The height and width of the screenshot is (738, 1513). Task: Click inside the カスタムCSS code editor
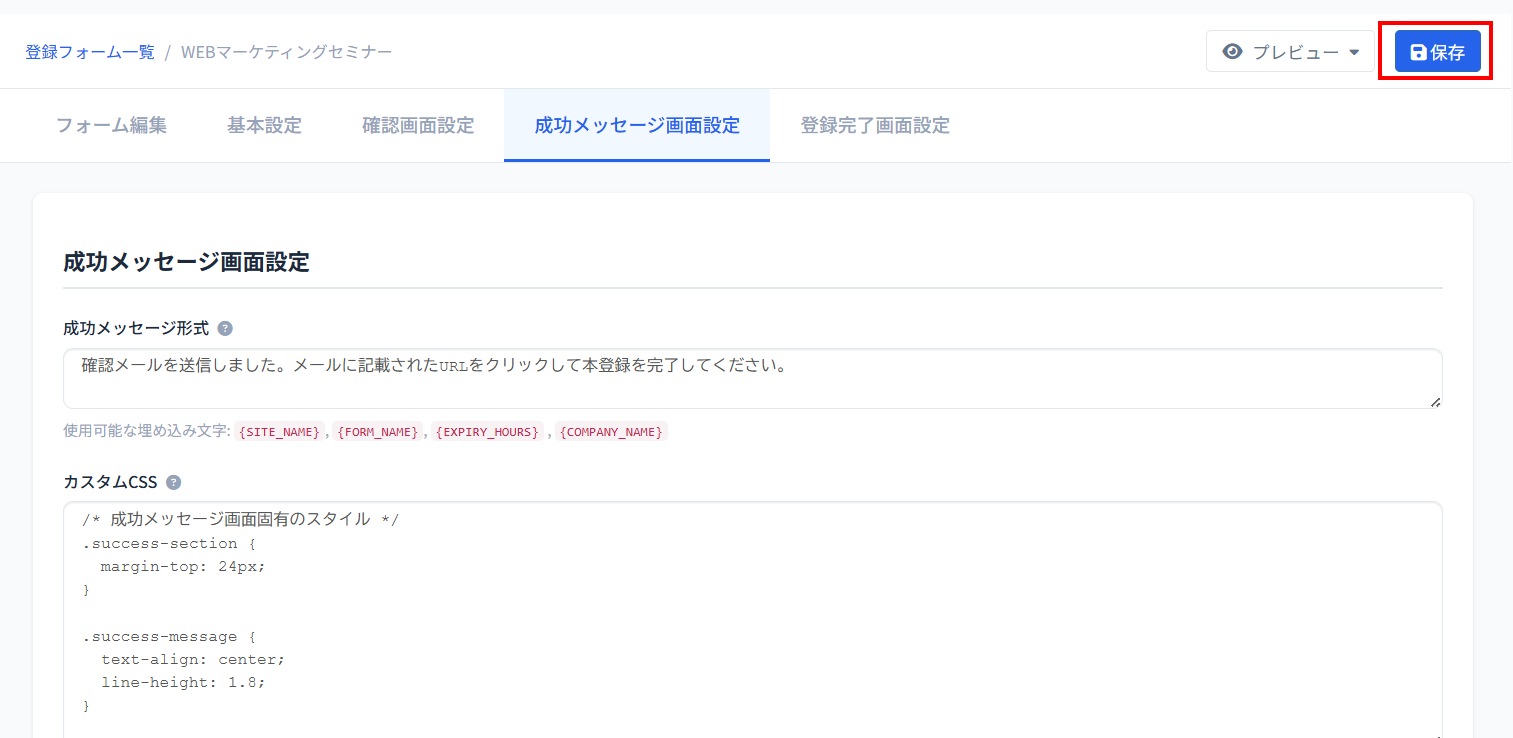tap(750, 620)
